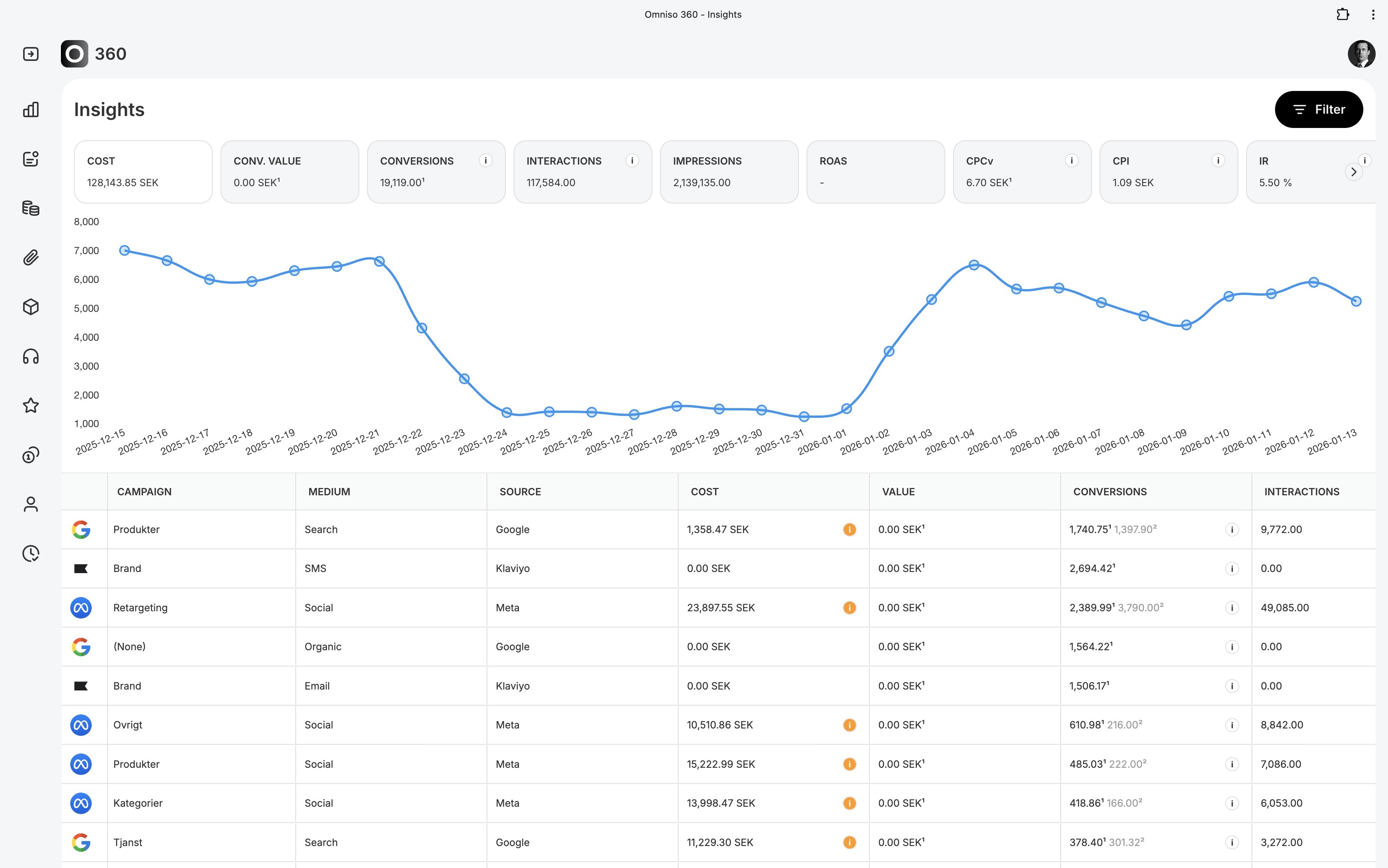Open the user profile sidebar icon
1388x868 pixels.
click(31, 505)
